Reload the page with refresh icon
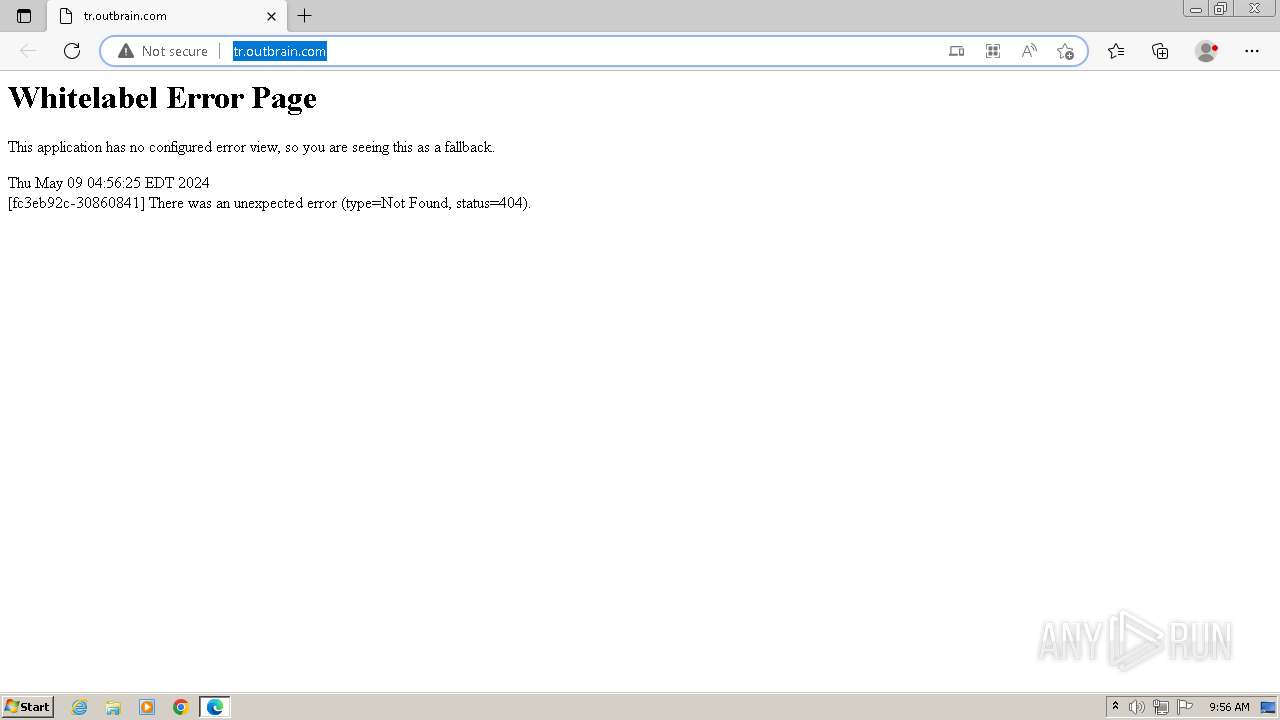 click(x=72, y=51)
